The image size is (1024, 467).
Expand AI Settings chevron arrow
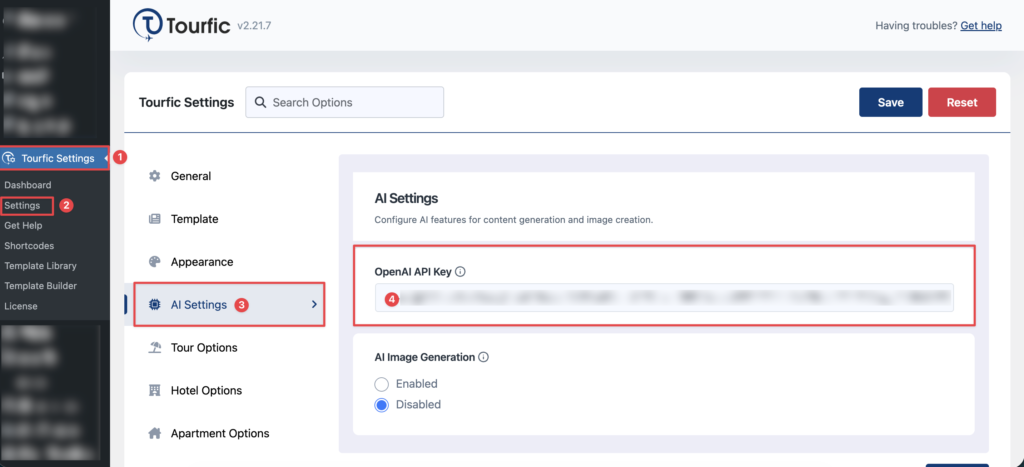point(314,304)
